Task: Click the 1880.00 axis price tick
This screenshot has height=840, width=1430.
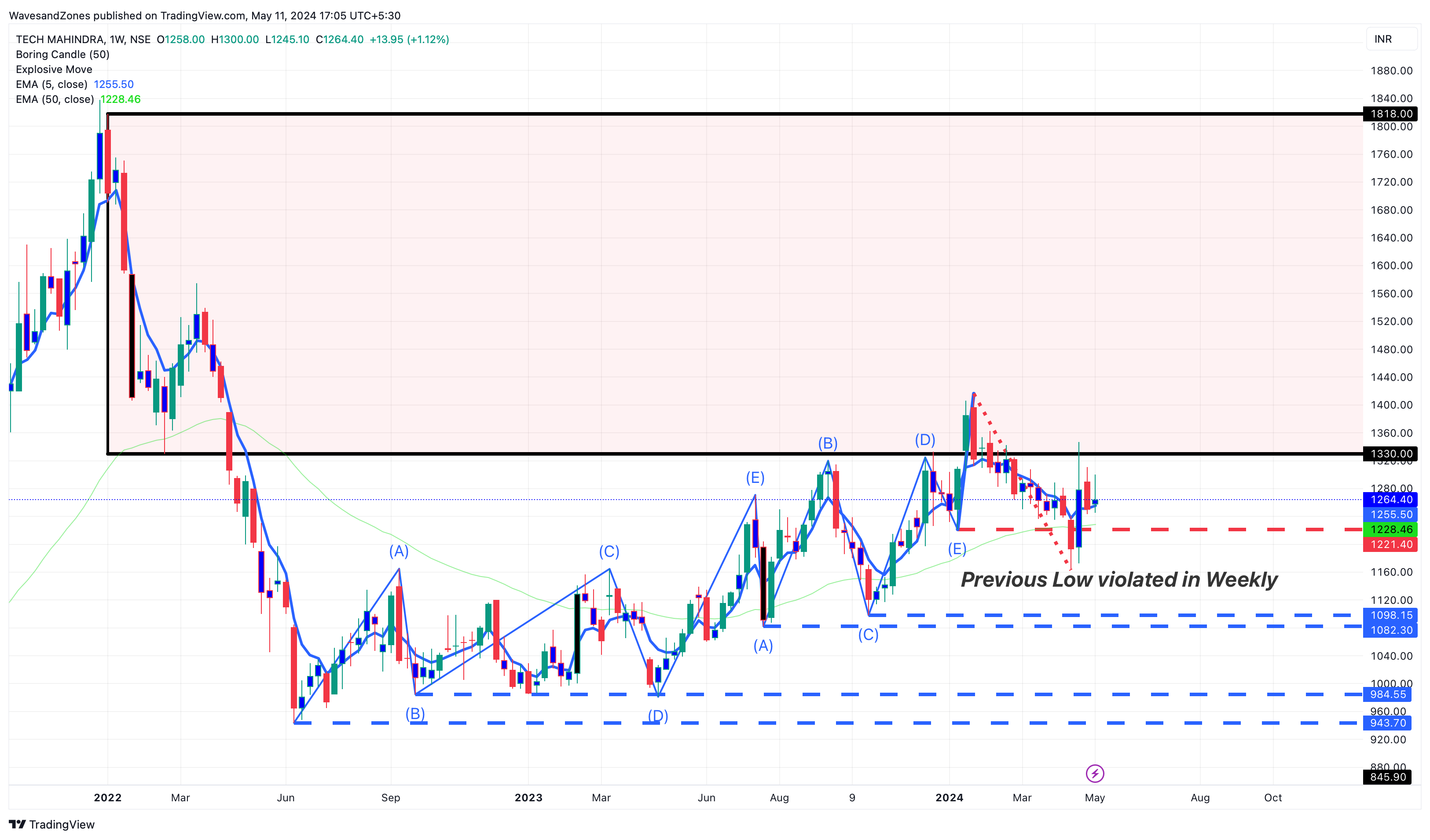Action: coord(1391,70)
